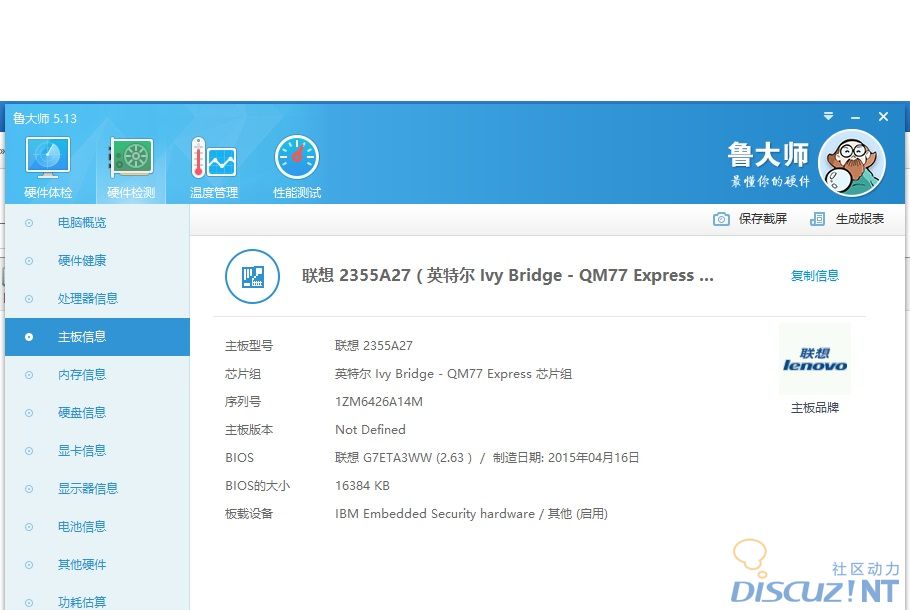
Task: Open the 温度管理 temperature management icon
Action: [x=214, y=158]
